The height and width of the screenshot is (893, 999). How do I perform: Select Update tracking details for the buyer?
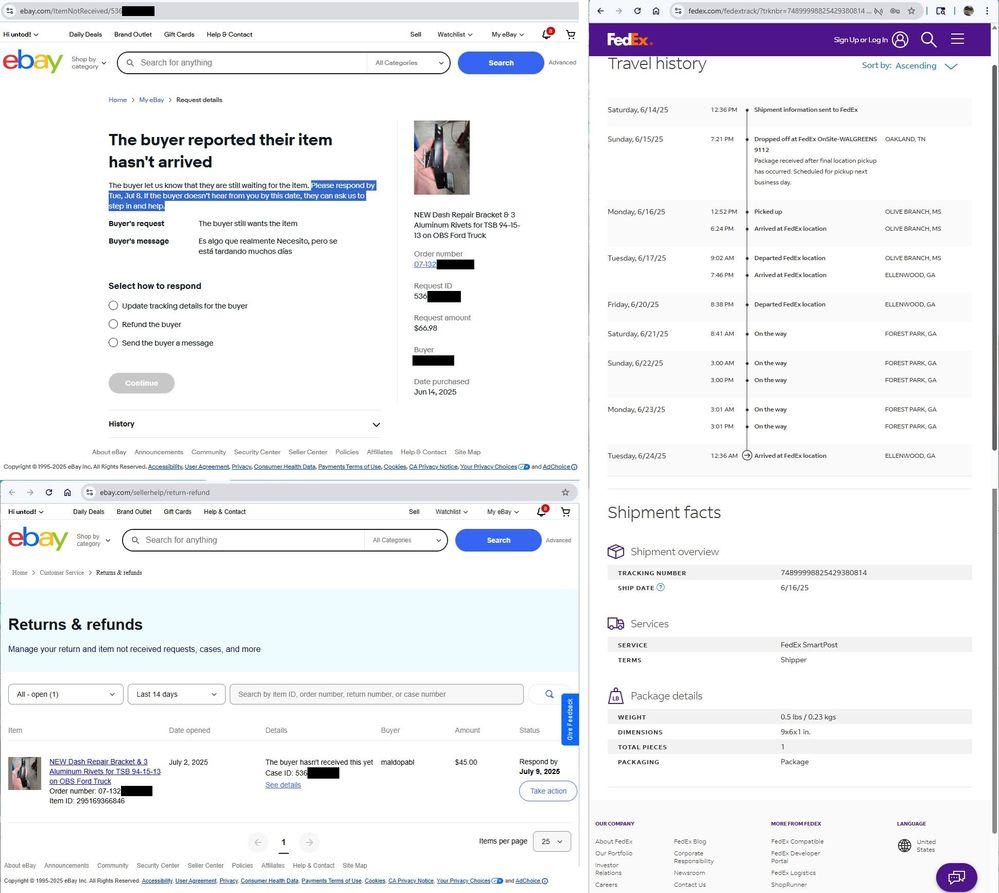pos(113,306)
